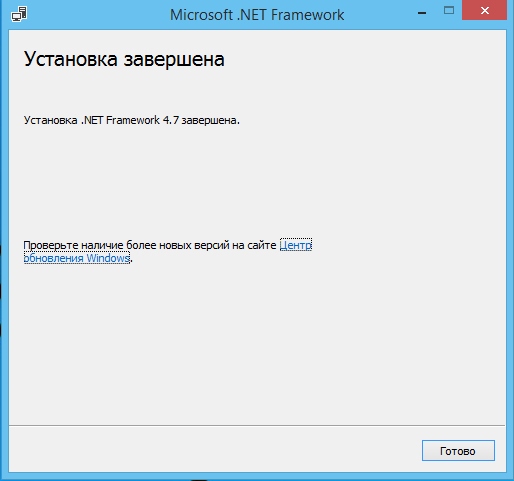514x481 pixels.
Task: Click the word Framework in the title bar
Action: 307,15
